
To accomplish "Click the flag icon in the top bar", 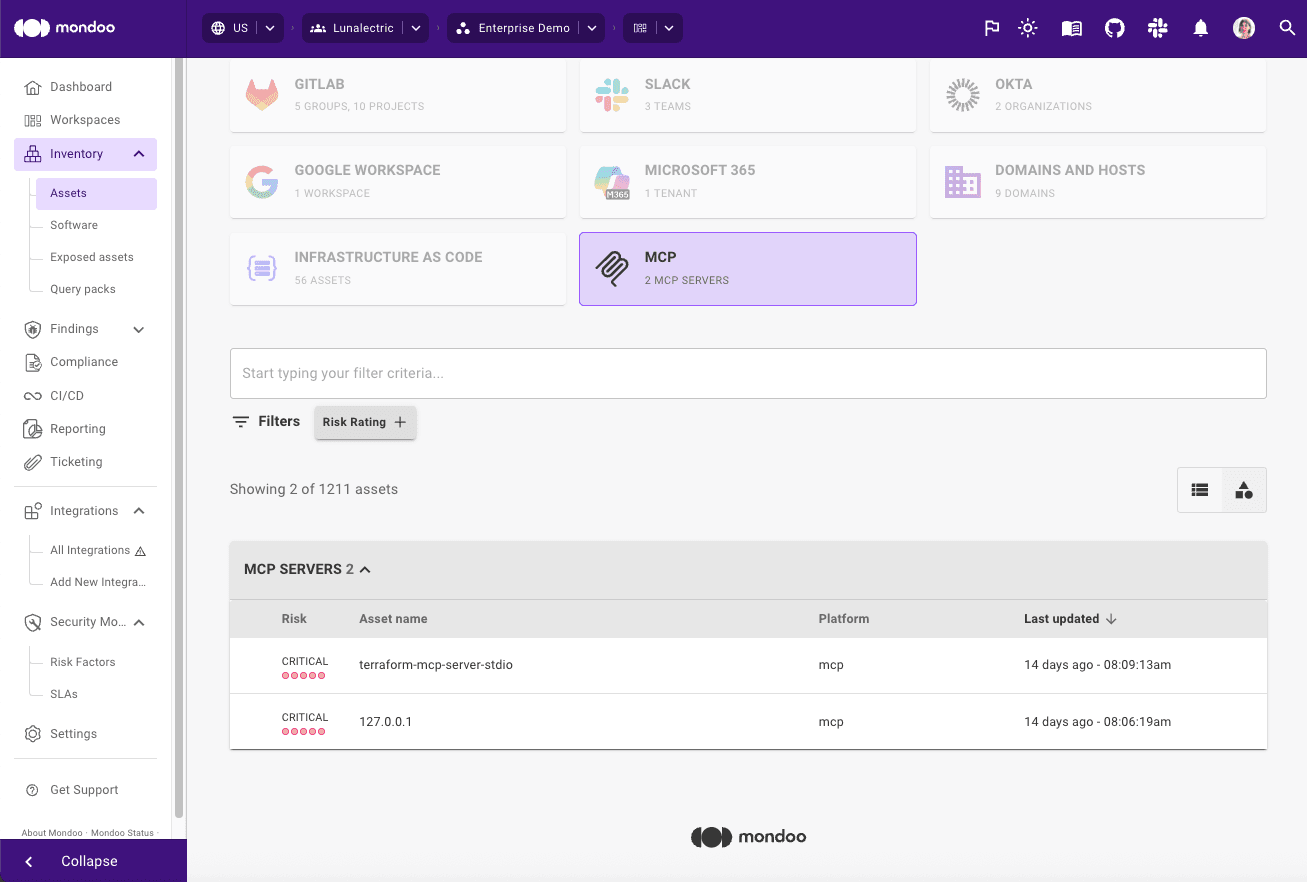I will (x=991, y=28).
